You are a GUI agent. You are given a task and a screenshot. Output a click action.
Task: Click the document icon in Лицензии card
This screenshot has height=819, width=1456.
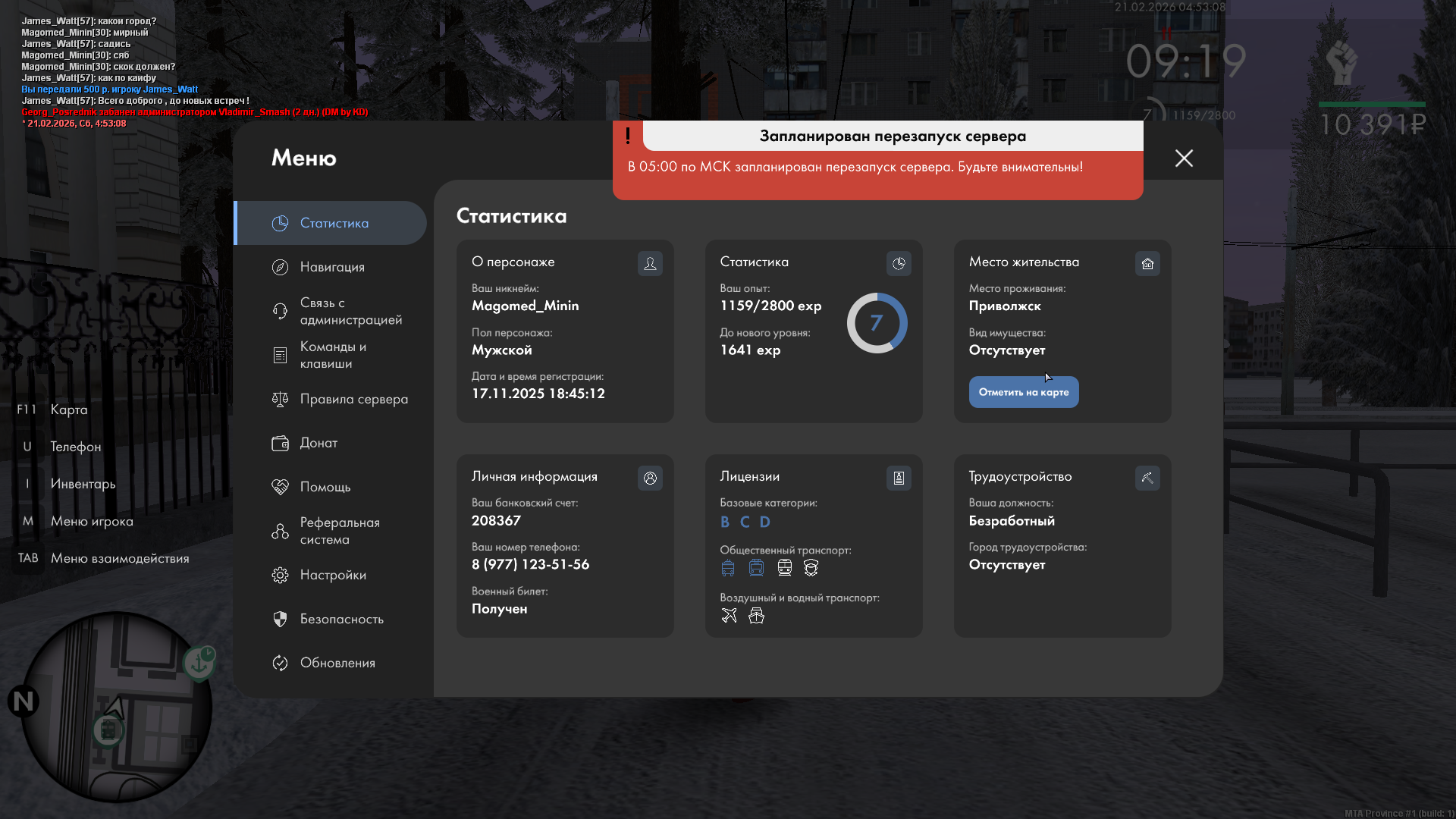(899, 478)
